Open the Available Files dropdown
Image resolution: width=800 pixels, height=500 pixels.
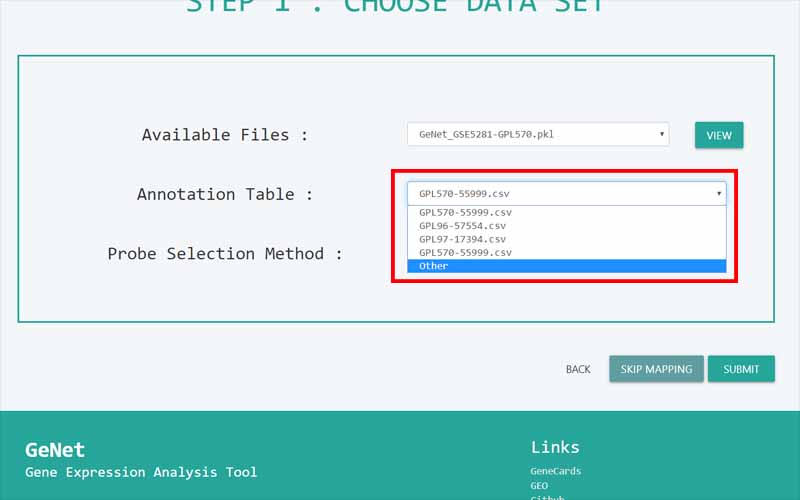(537, 135)
